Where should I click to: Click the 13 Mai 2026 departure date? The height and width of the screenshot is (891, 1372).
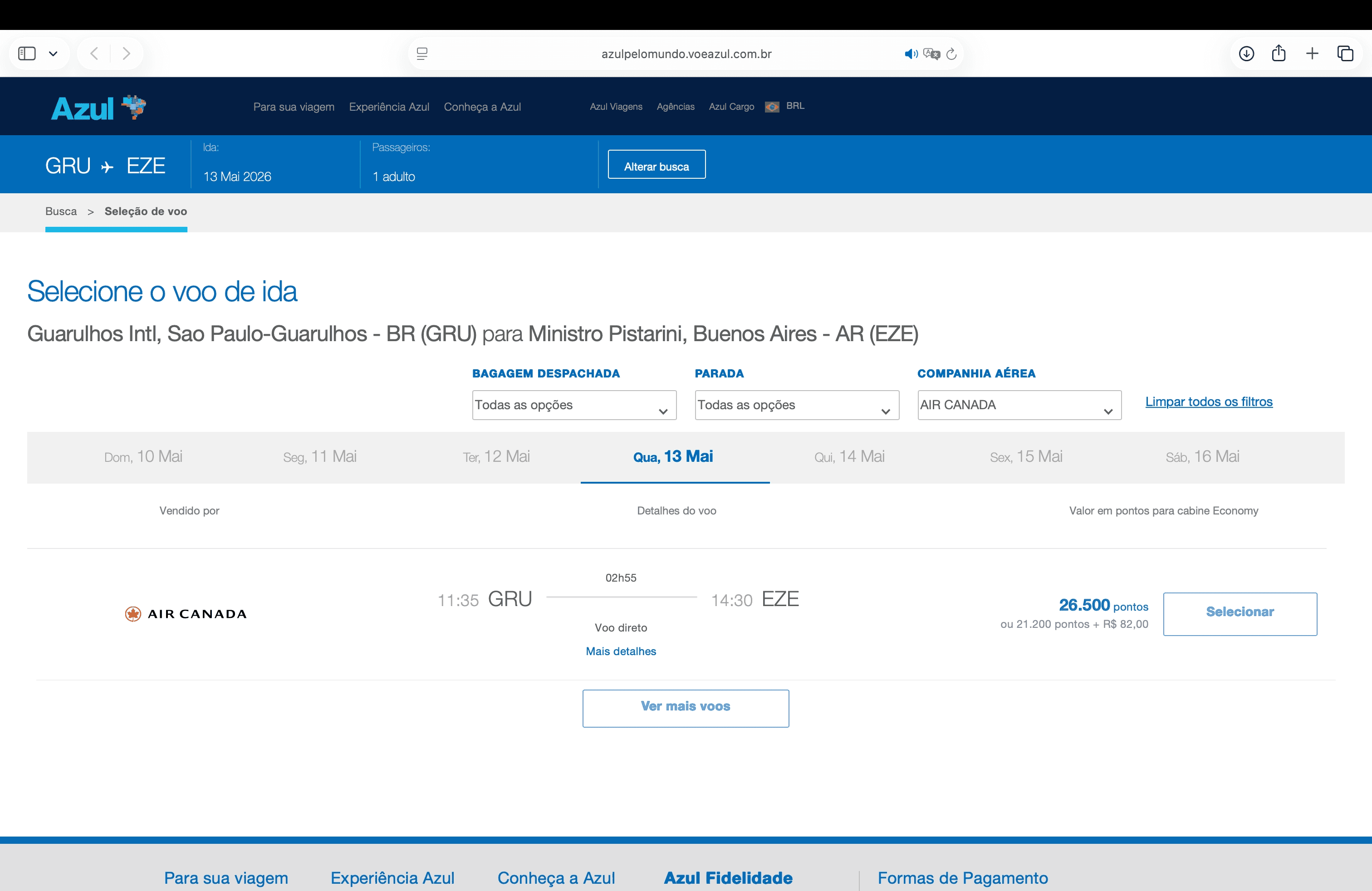point(237,176)
